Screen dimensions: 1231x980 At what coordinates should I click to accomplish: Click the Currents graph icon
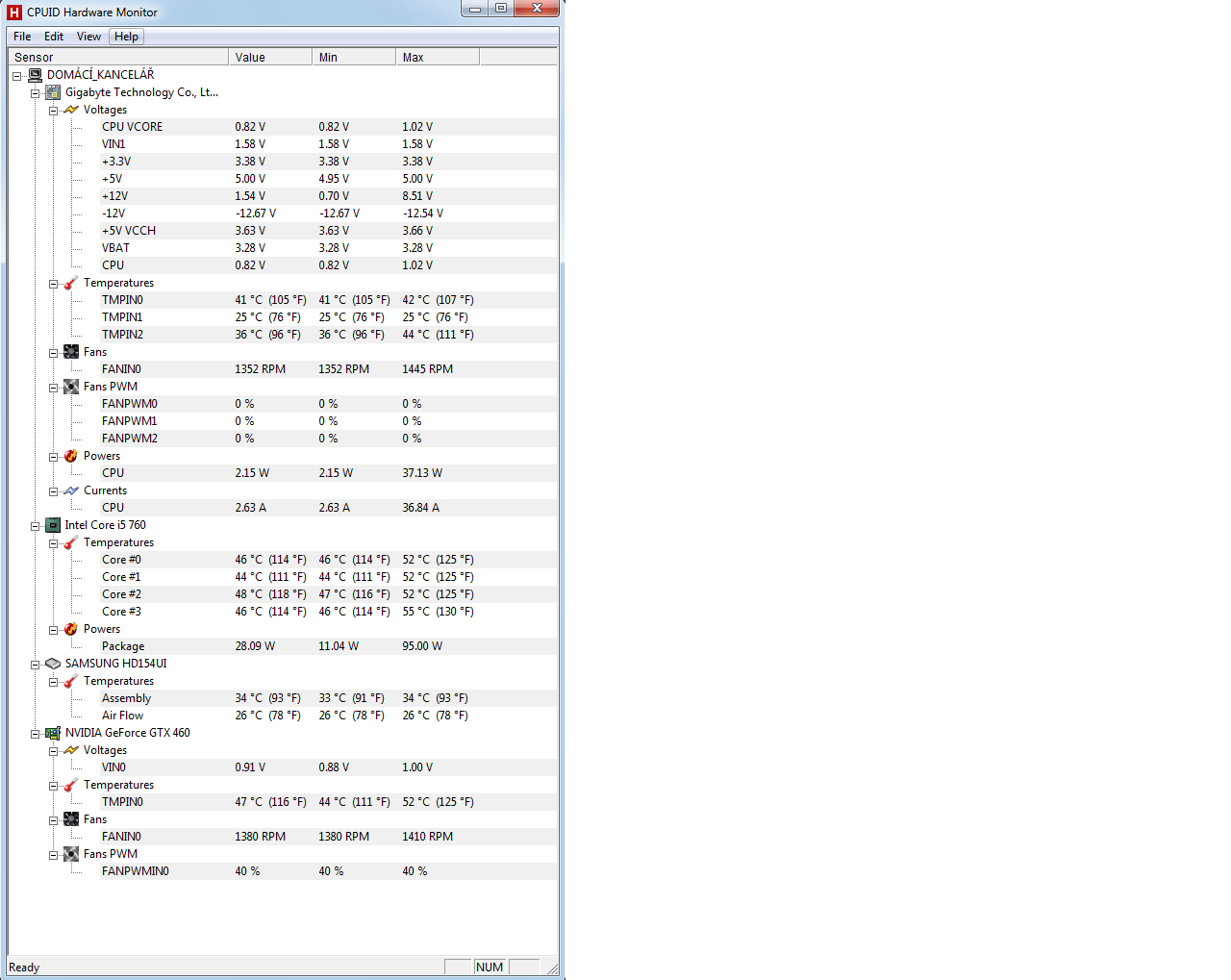(x=71, y=490)
